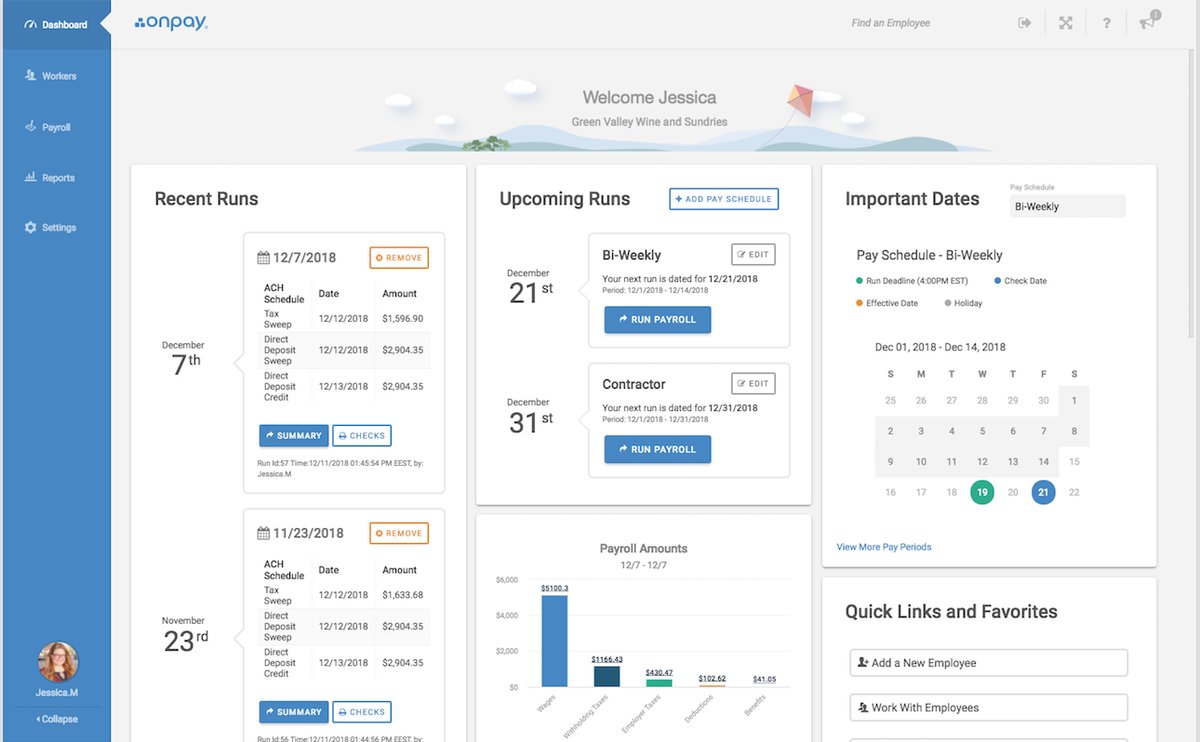Screen dimensions: 1200x742
Task: Open help question mark icon
Action: [1106, 23]
